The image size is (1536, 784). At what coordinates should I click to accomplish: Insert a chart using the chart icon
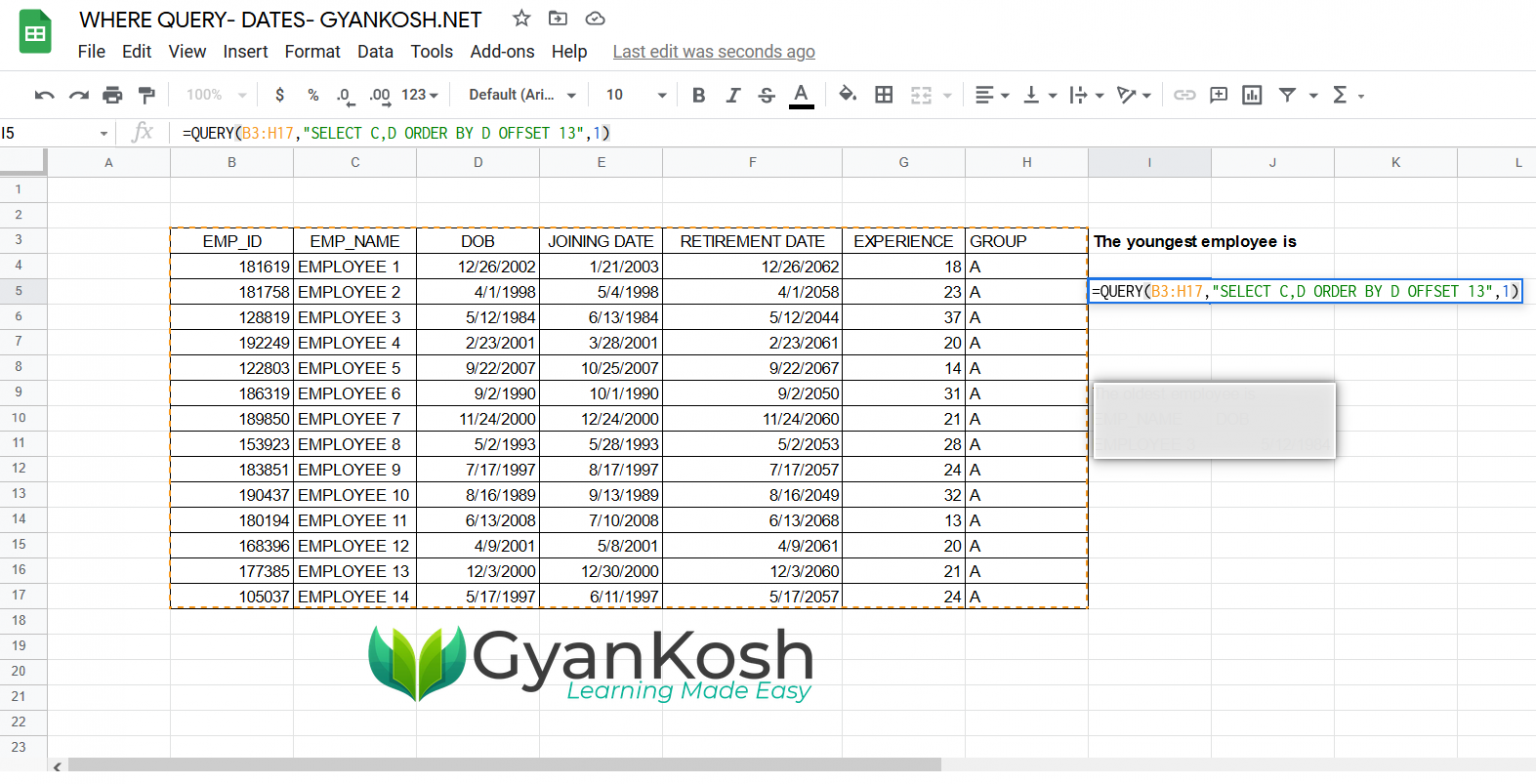(x=1251, y=94)
